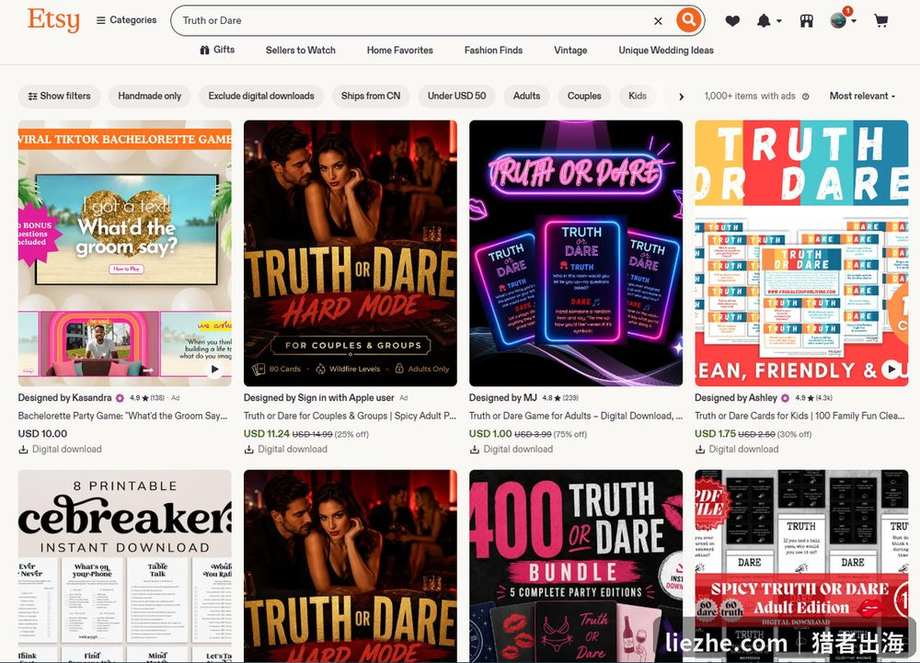Open 400 Truth or Dare Bundle listing image

[576, 566]
